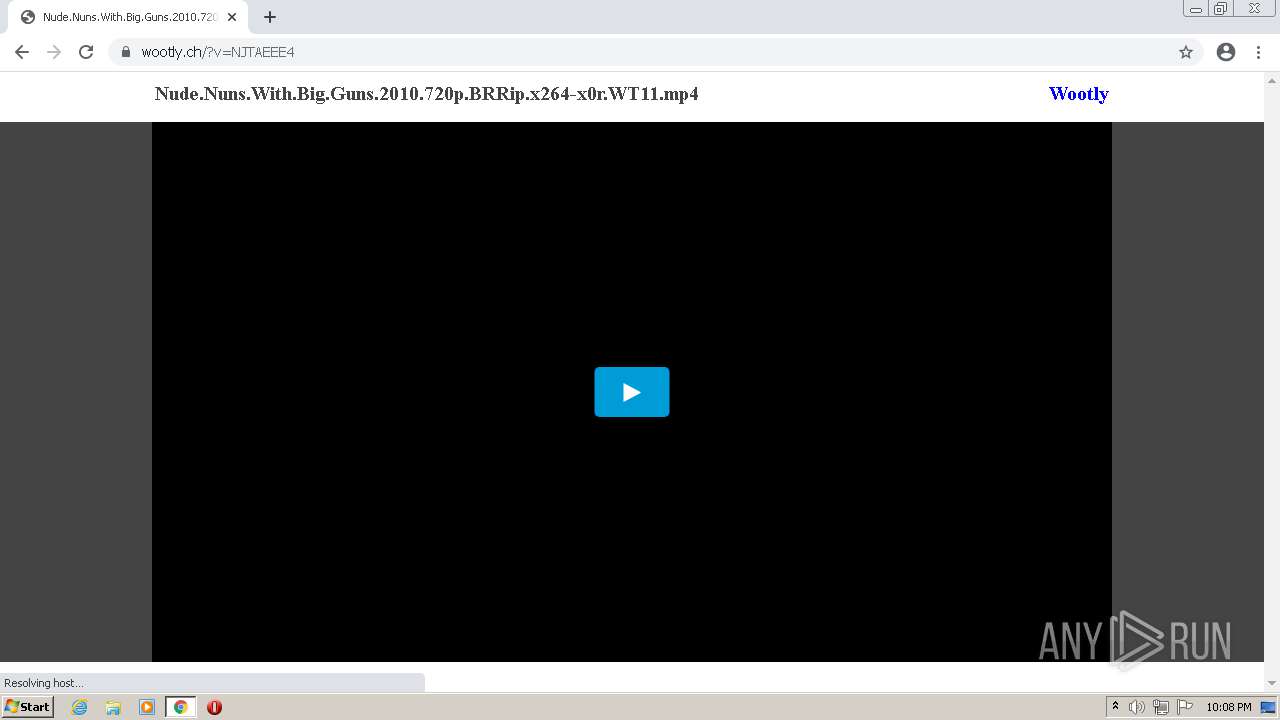
Task: Launch Internet Explorer from the taskbar
Action: coord(80,707)
